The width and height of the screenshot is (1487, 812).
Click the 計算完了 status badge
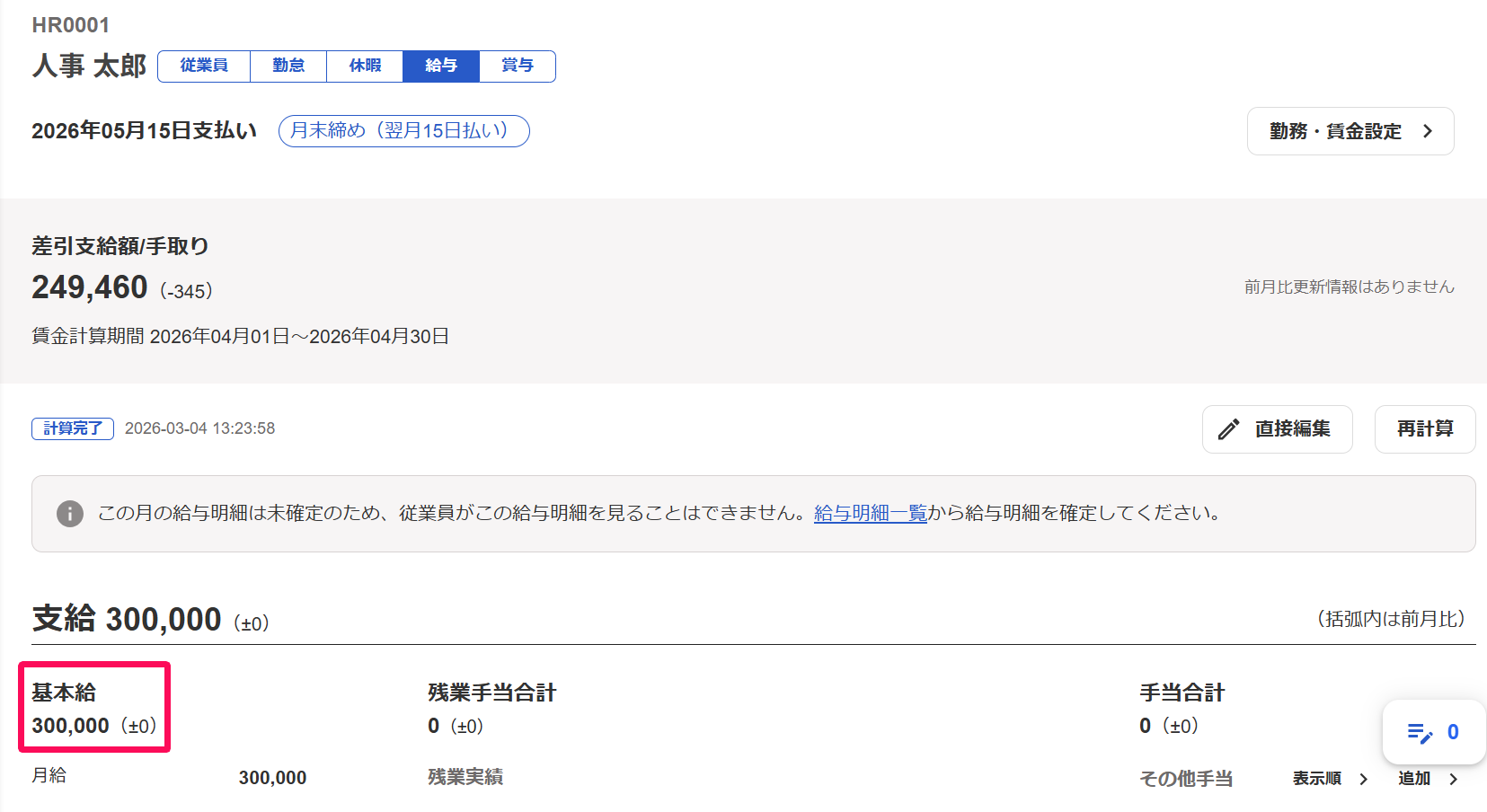tap(73, 428)
